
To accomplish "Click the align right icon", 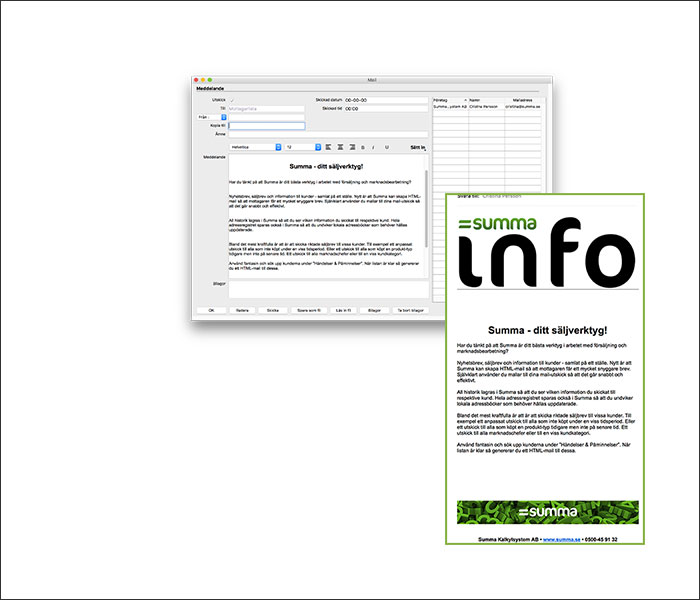I will [352, 147].
